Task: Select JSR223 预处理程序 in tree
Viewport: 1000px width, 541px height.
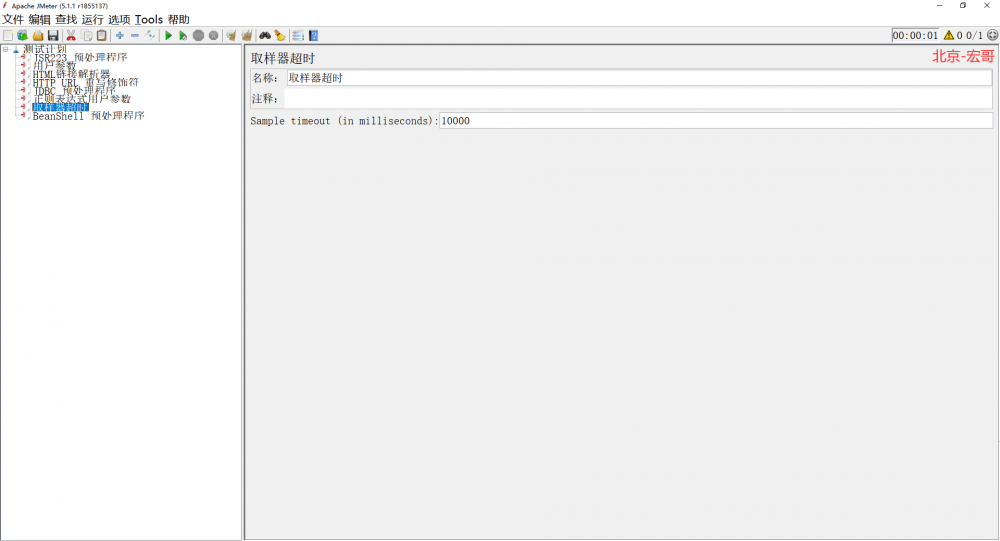Action: pyautogui.click(x=80, y=57)
